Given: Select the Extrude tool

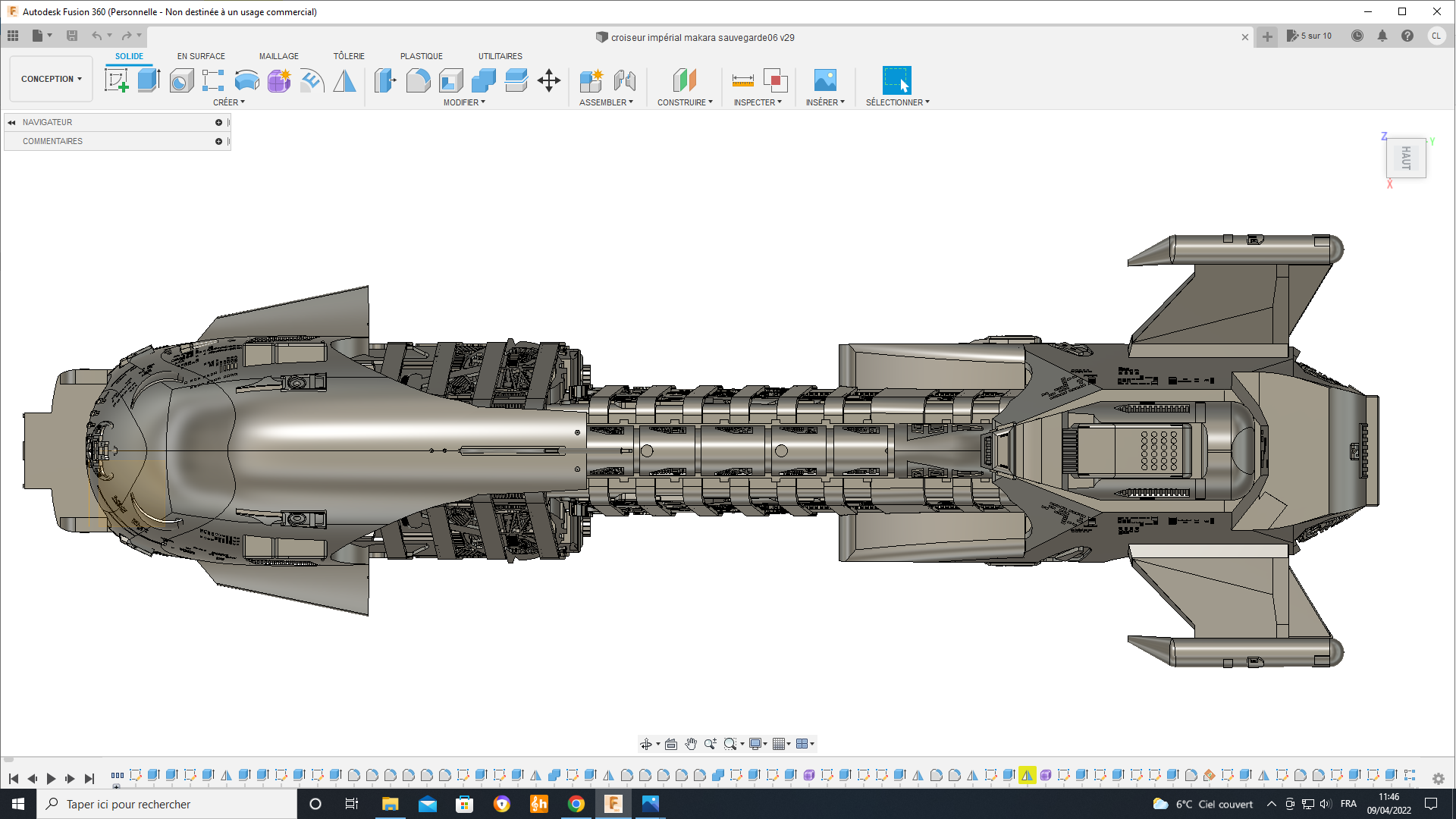Looking at the screenshot, I should point(149,80).
